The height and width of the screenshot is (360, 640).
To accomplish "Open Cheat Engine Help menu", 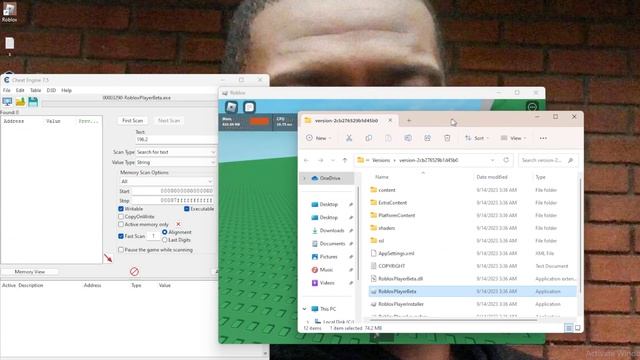I will click(x=67, y=90).
